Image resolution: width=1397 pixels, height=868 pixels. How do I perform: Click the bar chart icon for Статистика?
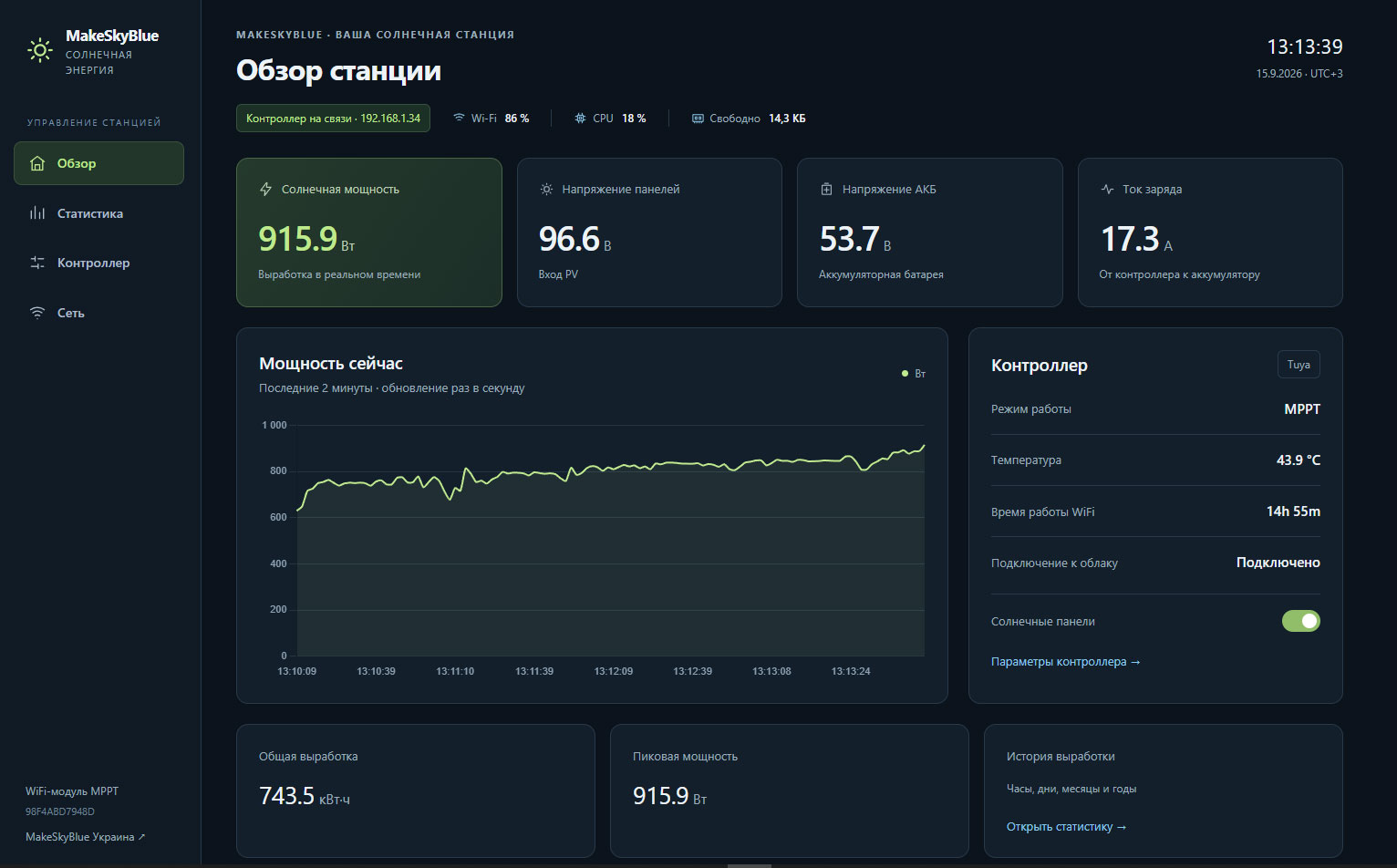click(37, 213)
